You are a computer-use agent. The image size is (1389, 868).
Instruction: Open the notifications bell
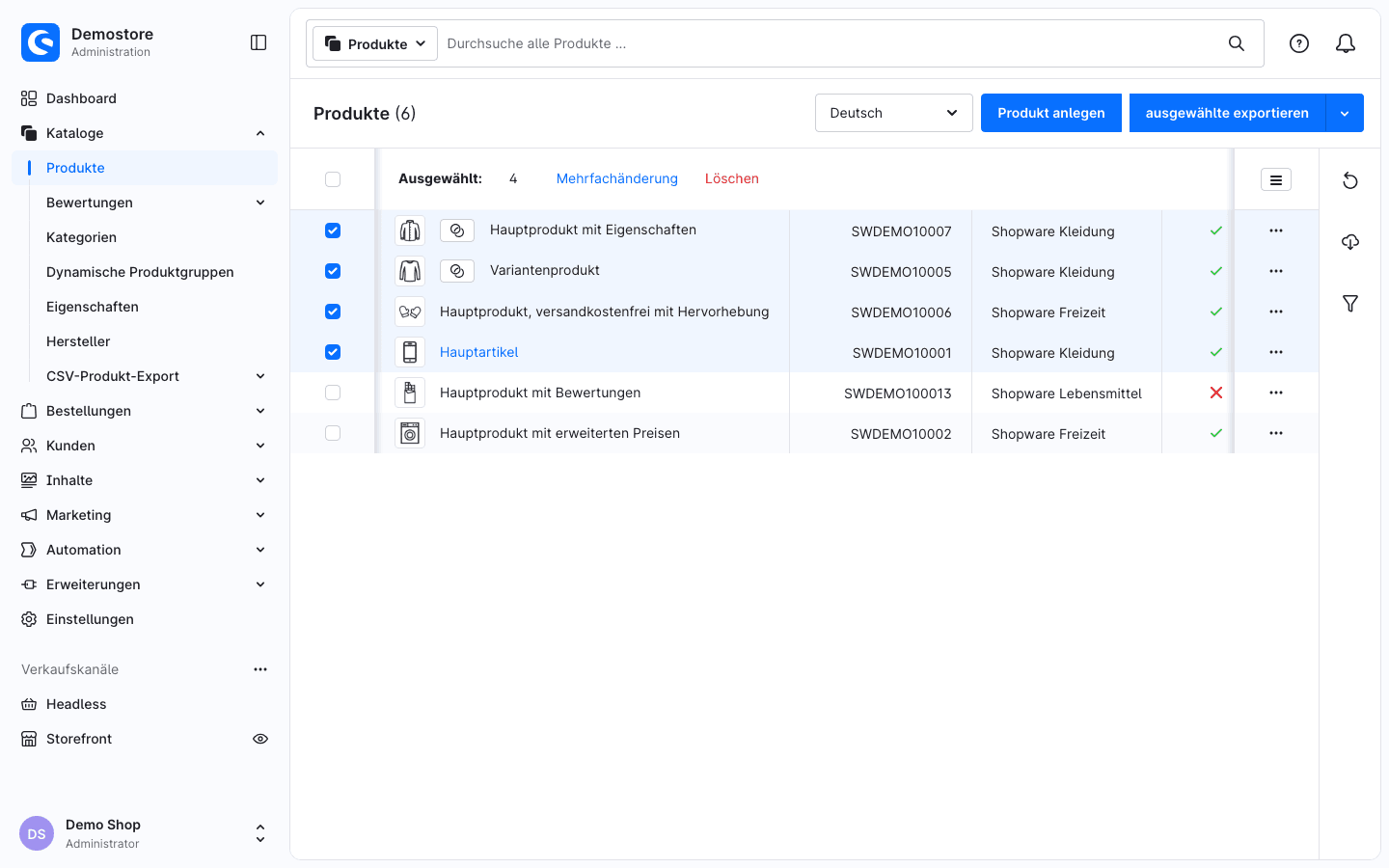pyautogui.click(x=1346, y=43)
